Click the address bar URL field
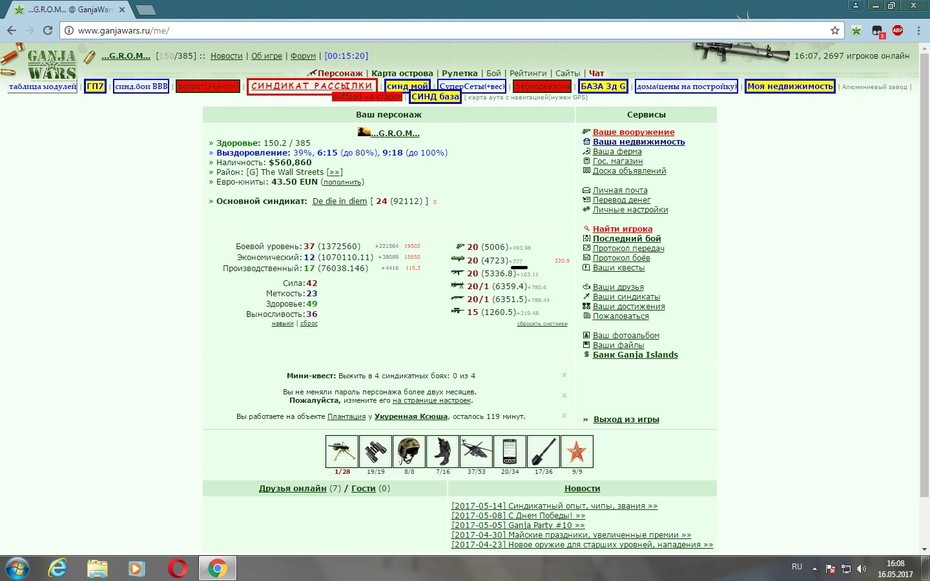930x581 pixels. 445,30
